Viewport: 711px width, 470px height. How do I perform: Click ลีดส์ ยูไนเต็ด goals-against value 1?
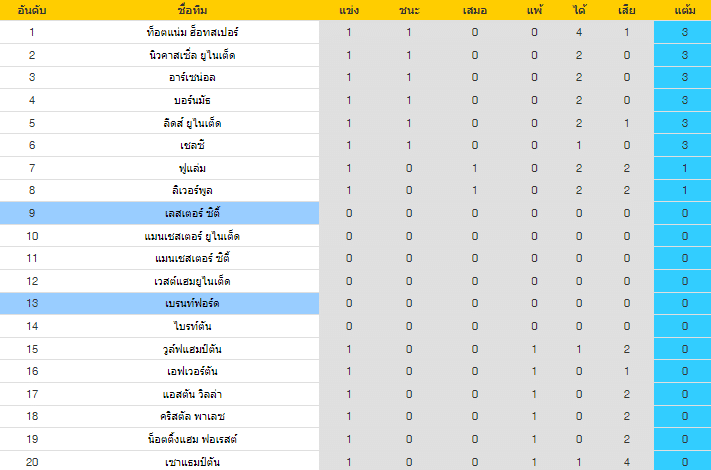(626, 123)
